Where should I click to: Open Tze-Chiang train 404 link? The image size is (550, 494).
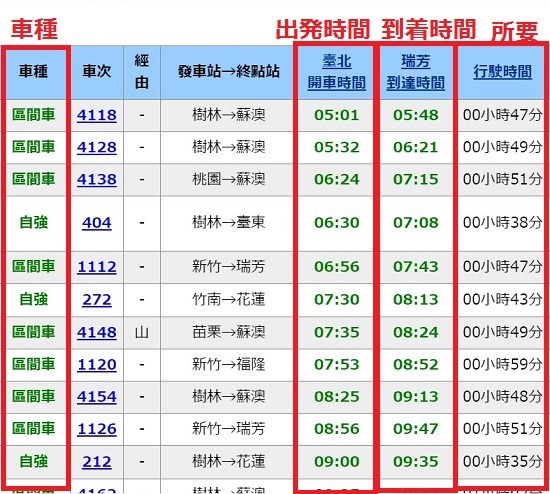click(x=97, y=223)
